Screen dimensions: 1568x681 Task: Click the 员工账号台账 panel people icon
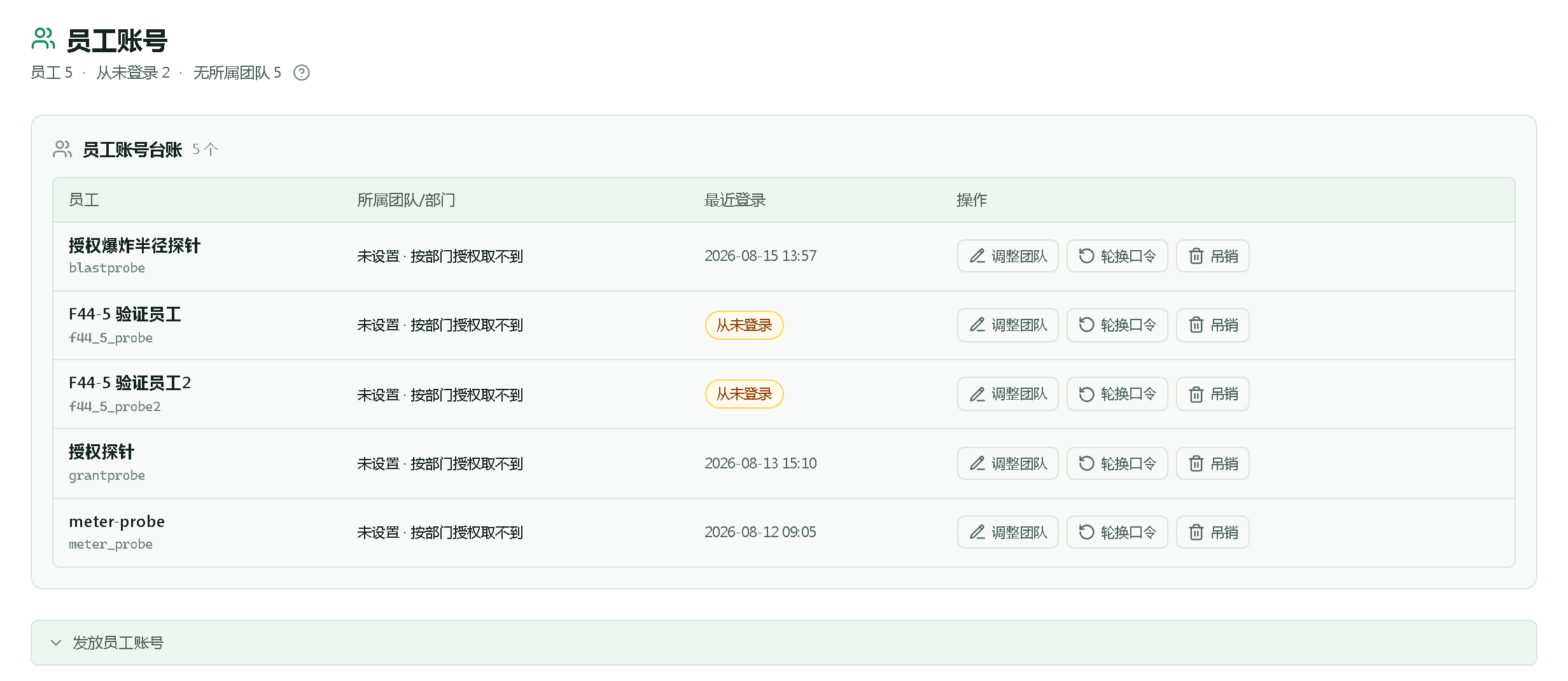(x=62, y=149)
